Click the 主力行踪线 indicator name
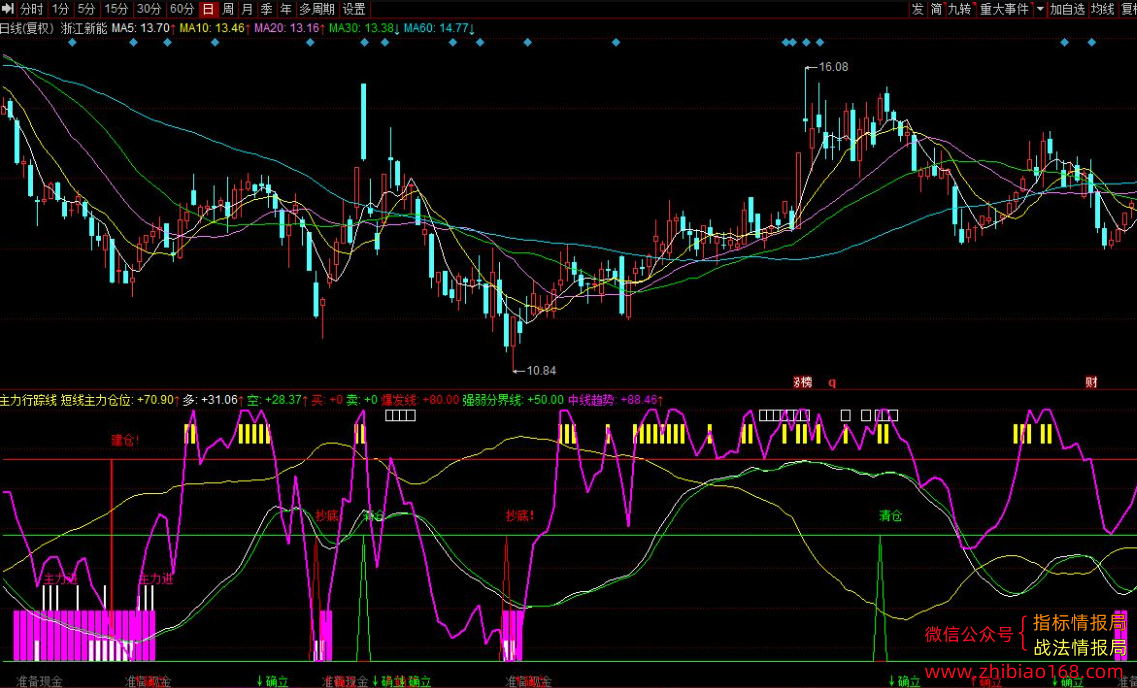Image resolution: width=1137 pixels, height=688 pixels. pos(28,399)
